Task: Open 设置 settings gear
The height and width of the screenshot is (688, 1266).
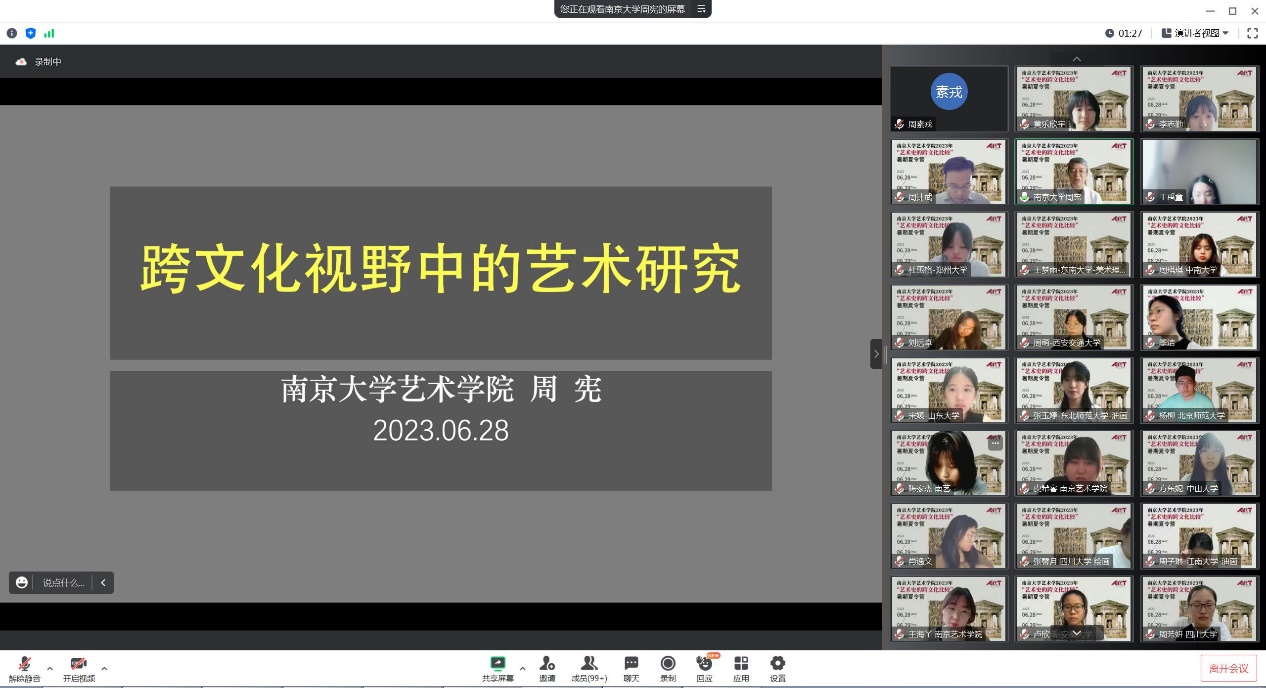Action: click(777, 667)
